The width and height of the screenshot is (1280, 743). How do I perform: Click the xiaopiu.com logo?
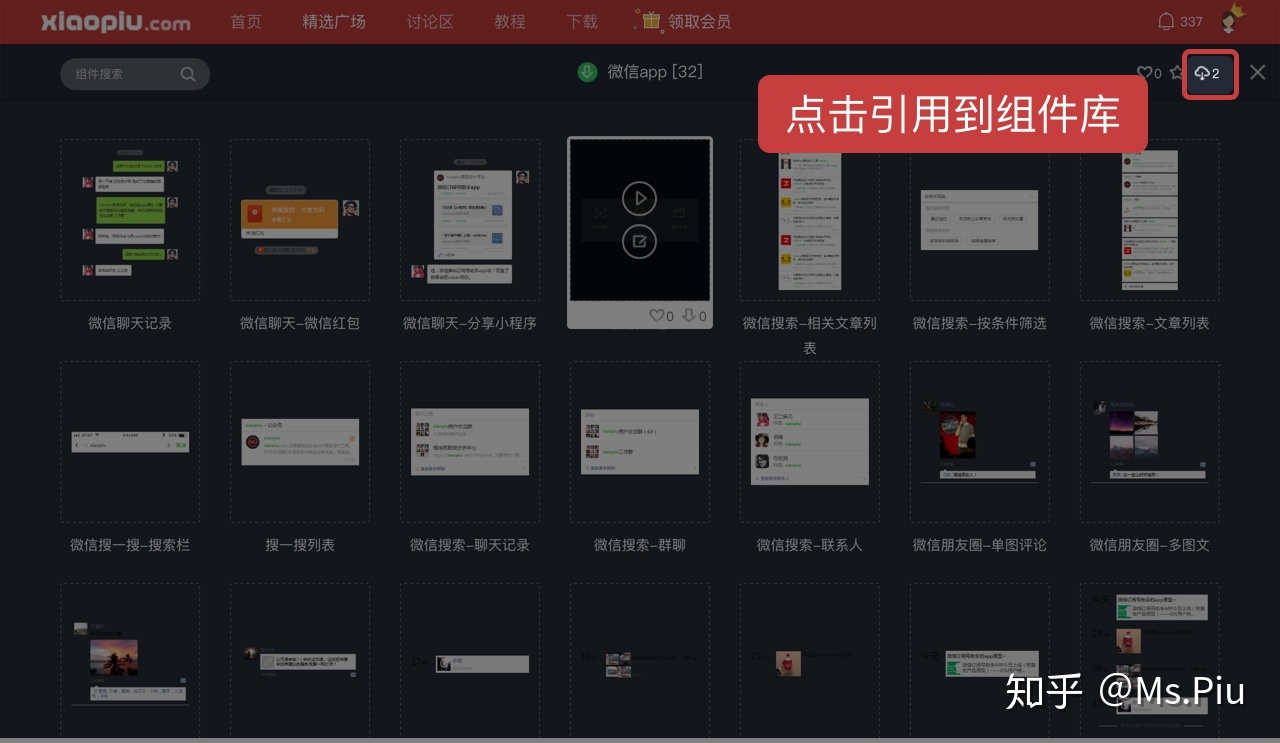pyautogui.click(x=116, y=22)
